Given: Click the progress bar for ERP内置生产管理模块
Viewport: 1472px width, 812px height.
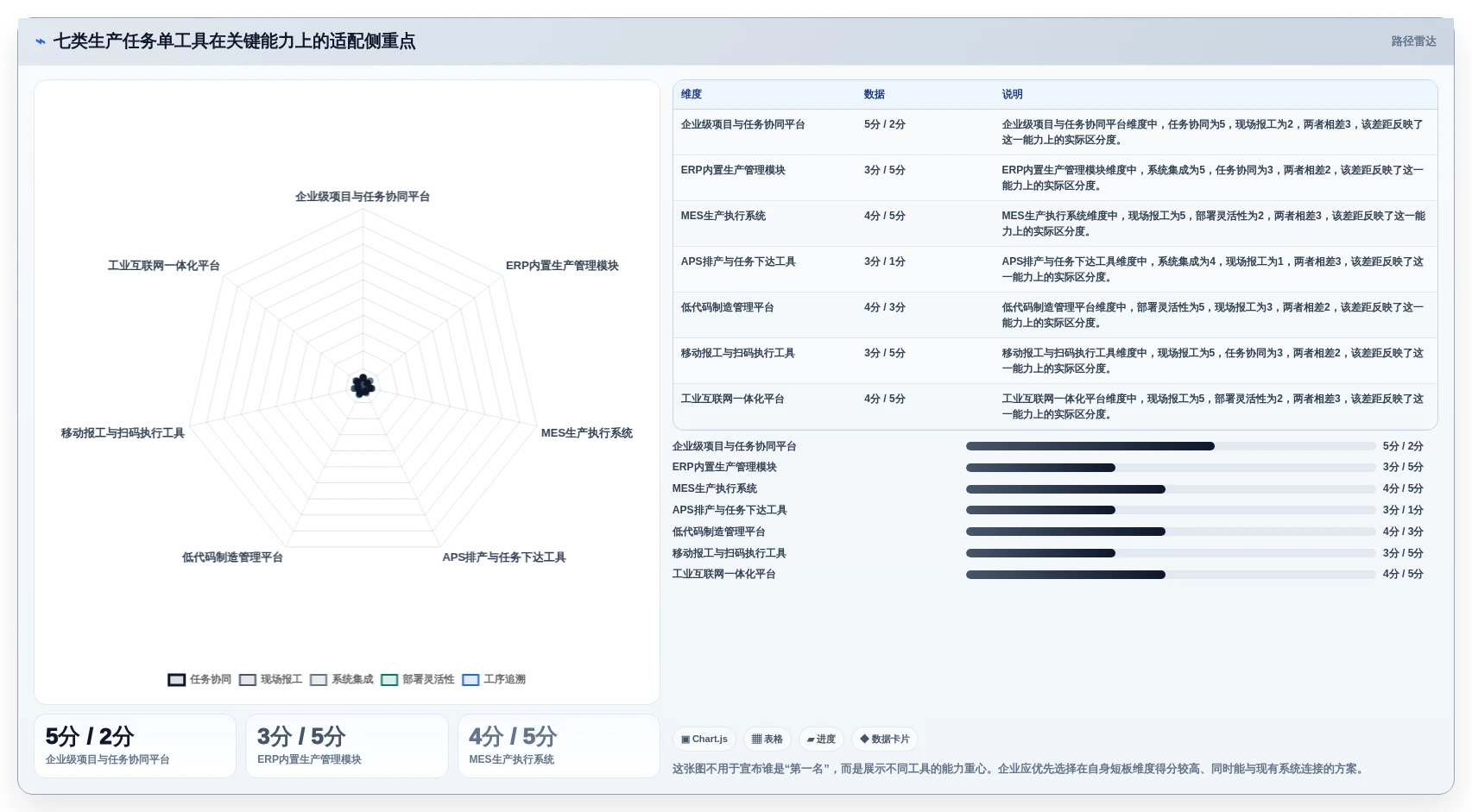Looking at the screenshot, I should [x=1171, y=468].
